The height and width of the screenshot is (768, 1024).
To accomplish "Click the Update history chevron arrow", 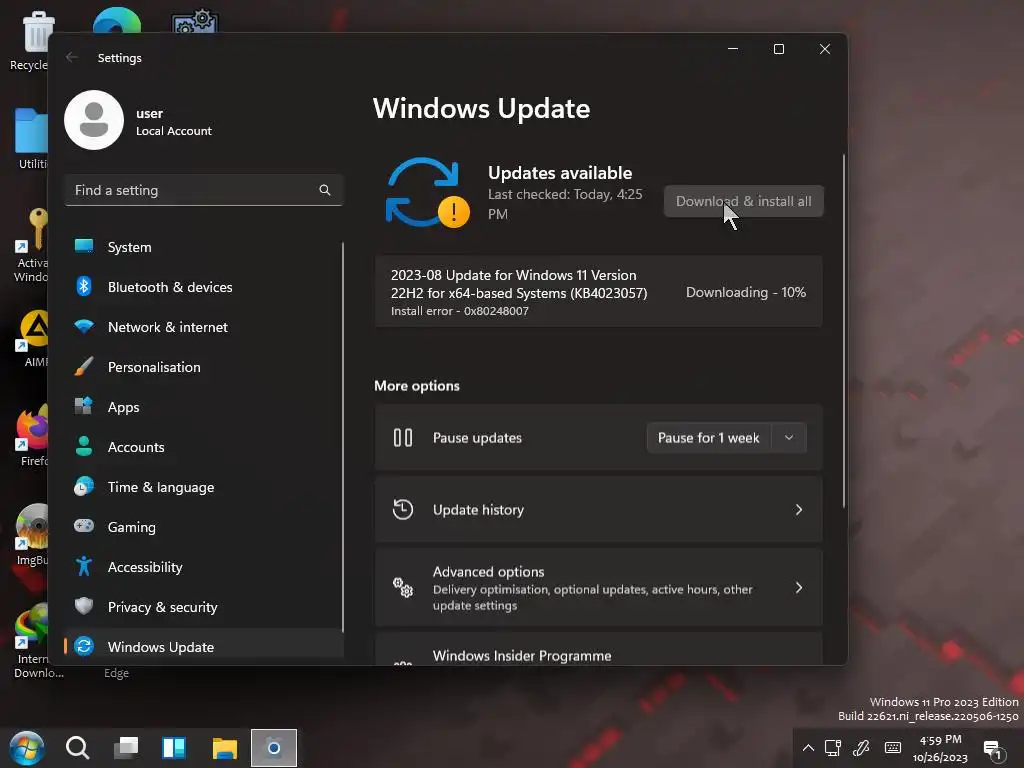I will [799, 509].
